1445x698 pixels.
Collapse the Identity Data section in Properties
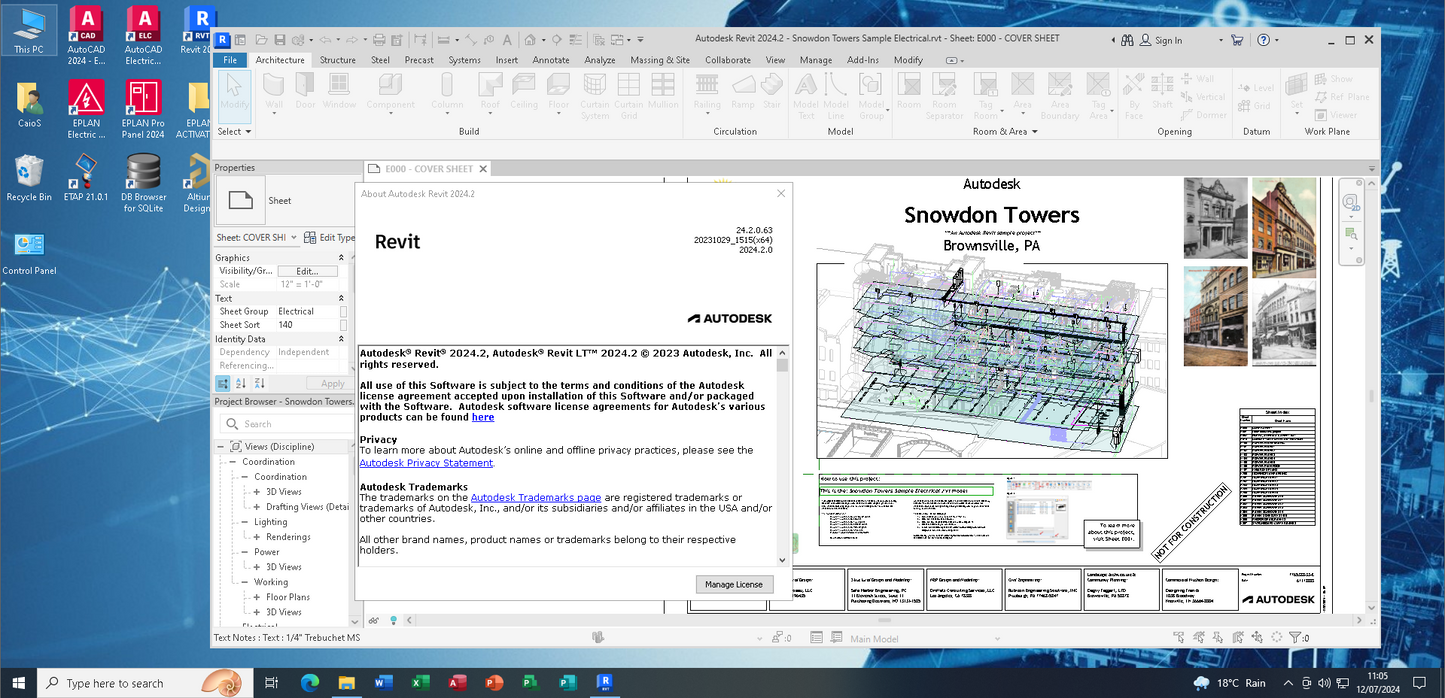point(342,339)
